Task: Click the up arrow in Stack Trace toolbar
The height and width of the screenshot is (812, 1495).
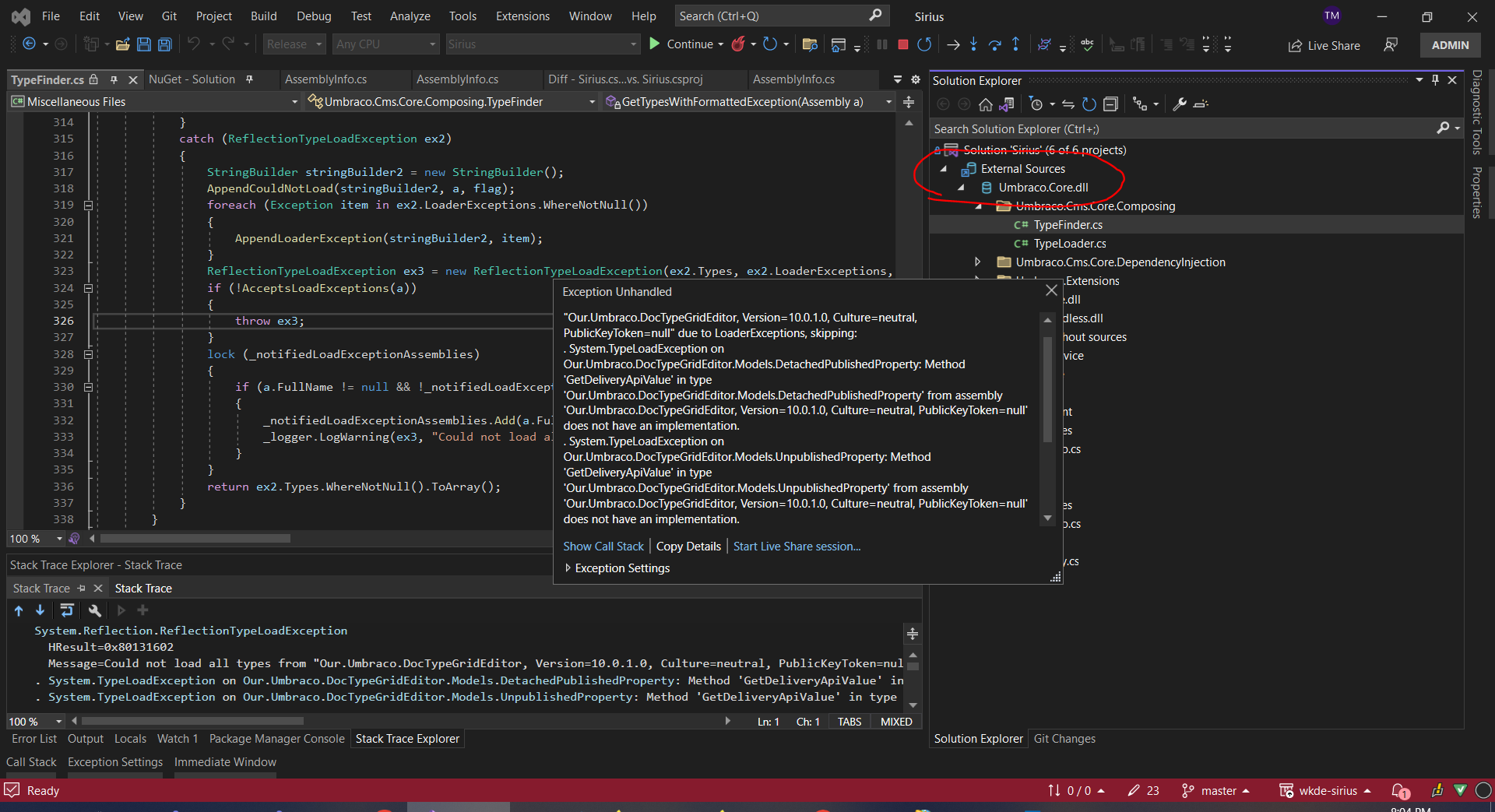Action: 19,610
